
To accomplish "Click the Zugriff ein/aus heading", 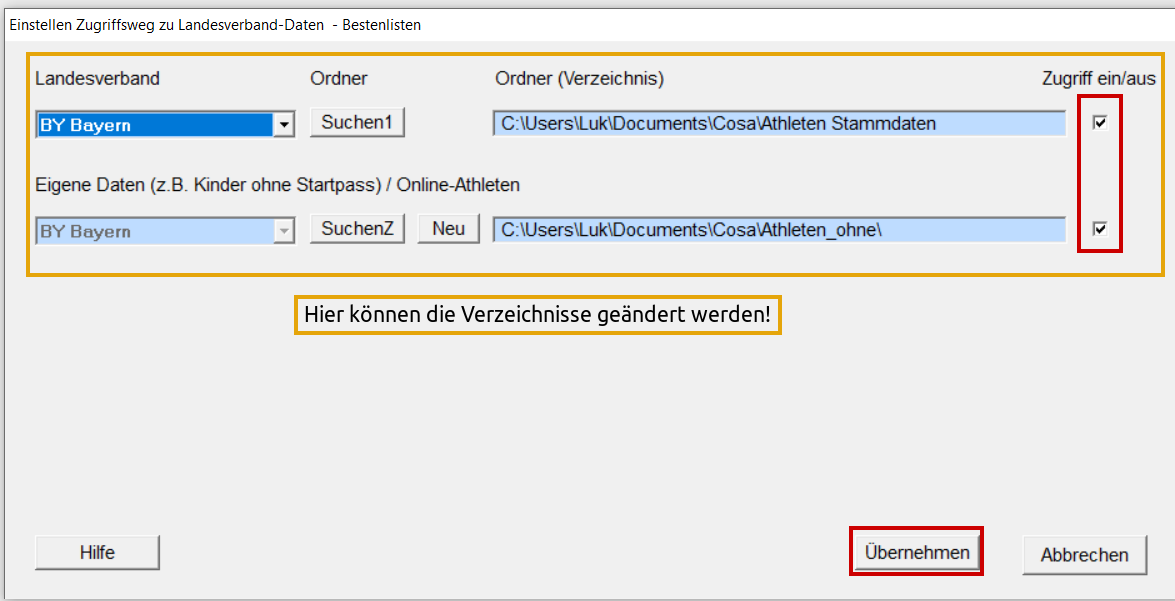I will [x=1099, y=79].
